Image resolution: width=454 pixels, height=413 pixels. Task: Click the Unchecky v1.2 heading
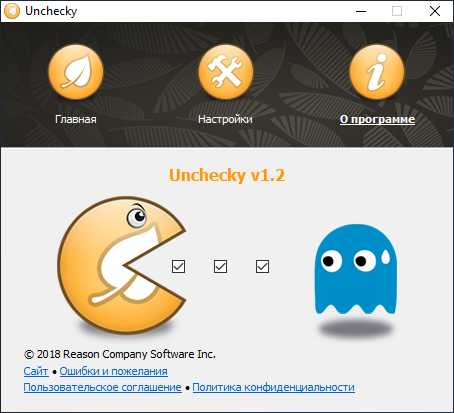point(227,175)
